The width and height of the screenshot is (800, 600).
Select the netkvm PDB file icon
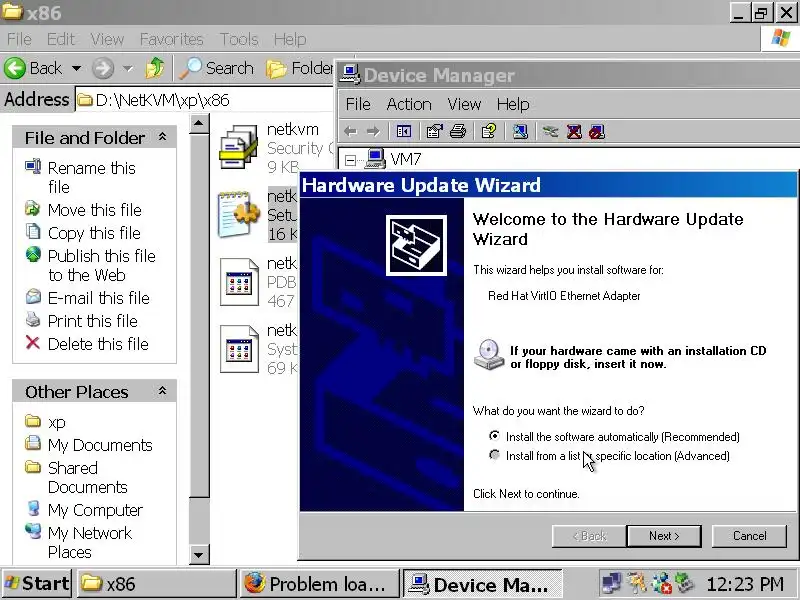(239, 282)
